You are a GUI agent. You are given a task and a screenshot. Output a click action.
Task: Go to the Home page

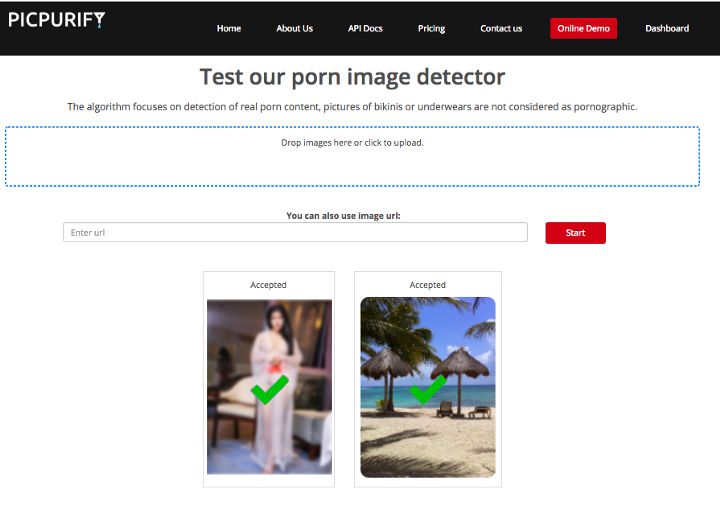tap(229, 28)
